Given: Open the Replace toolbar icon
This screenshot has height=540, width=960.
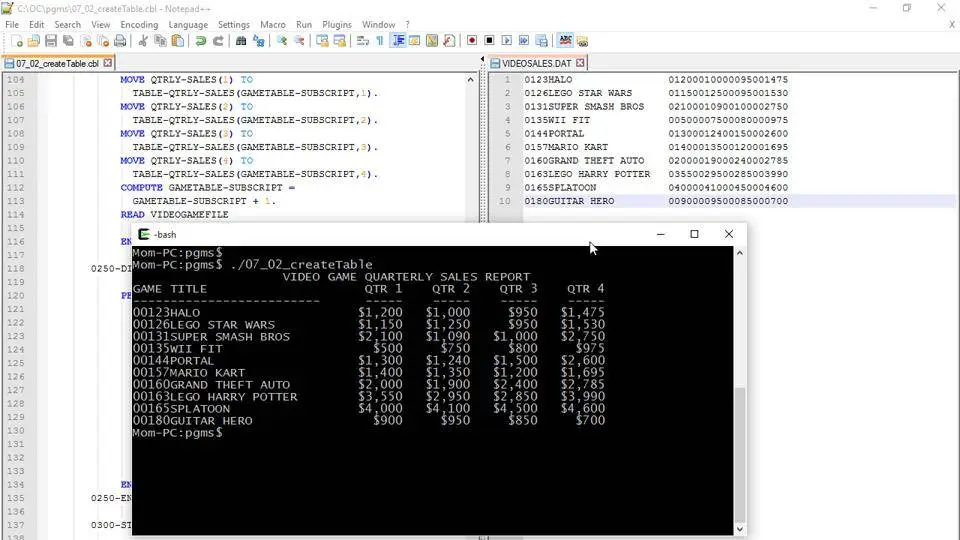Looking at the screenshot, I should click(x=258, y=41).
